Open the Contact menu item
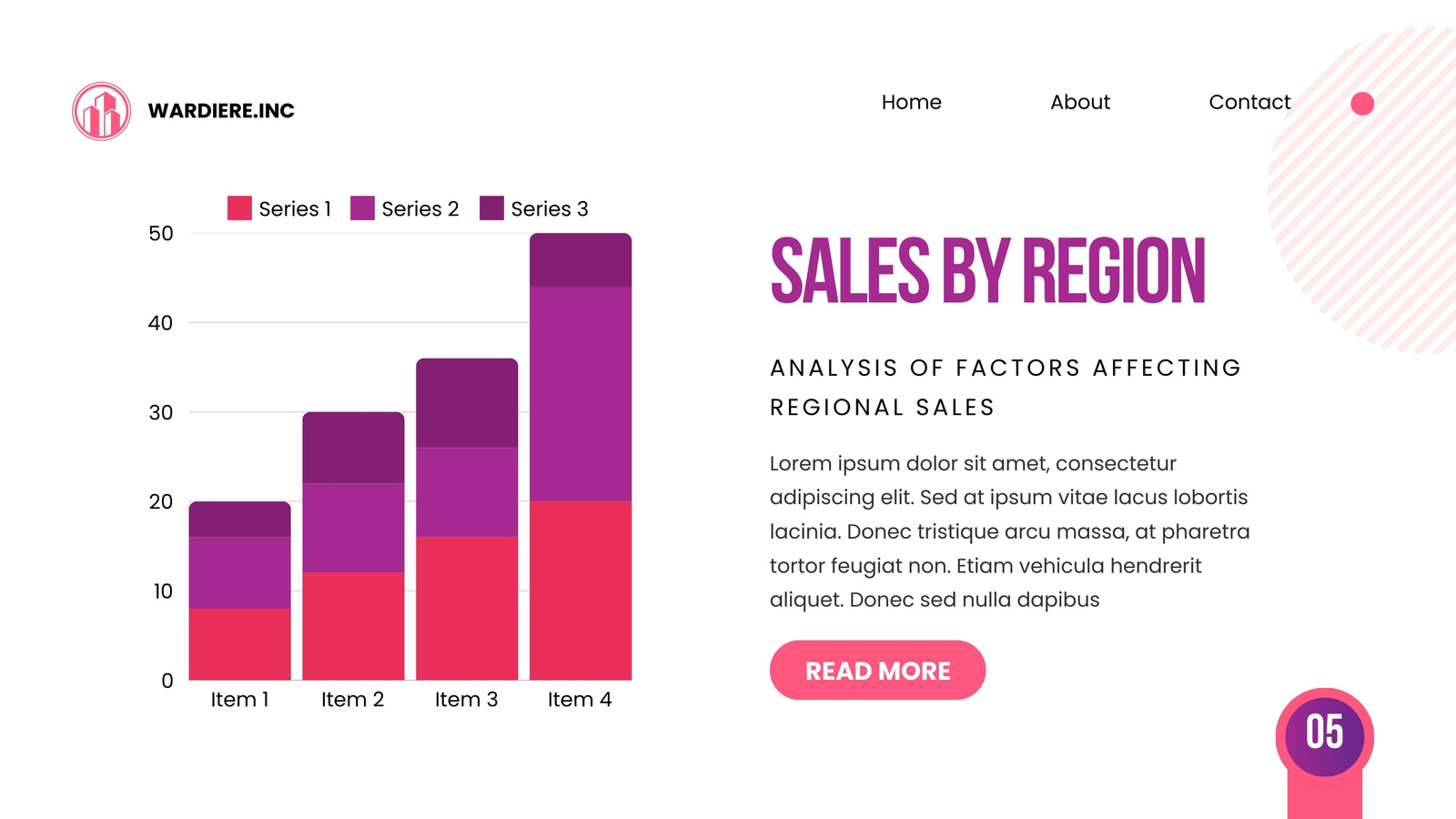 [x=1249, y=102]
